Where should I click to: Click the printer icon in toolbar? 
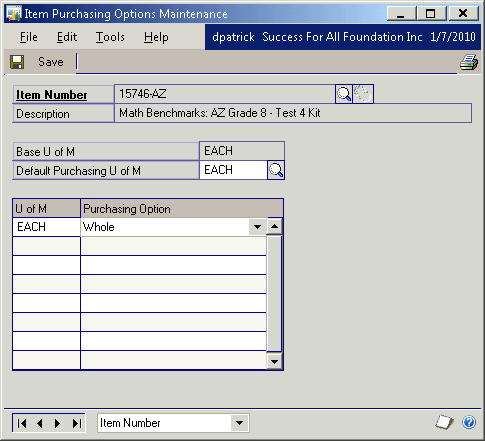469,62
